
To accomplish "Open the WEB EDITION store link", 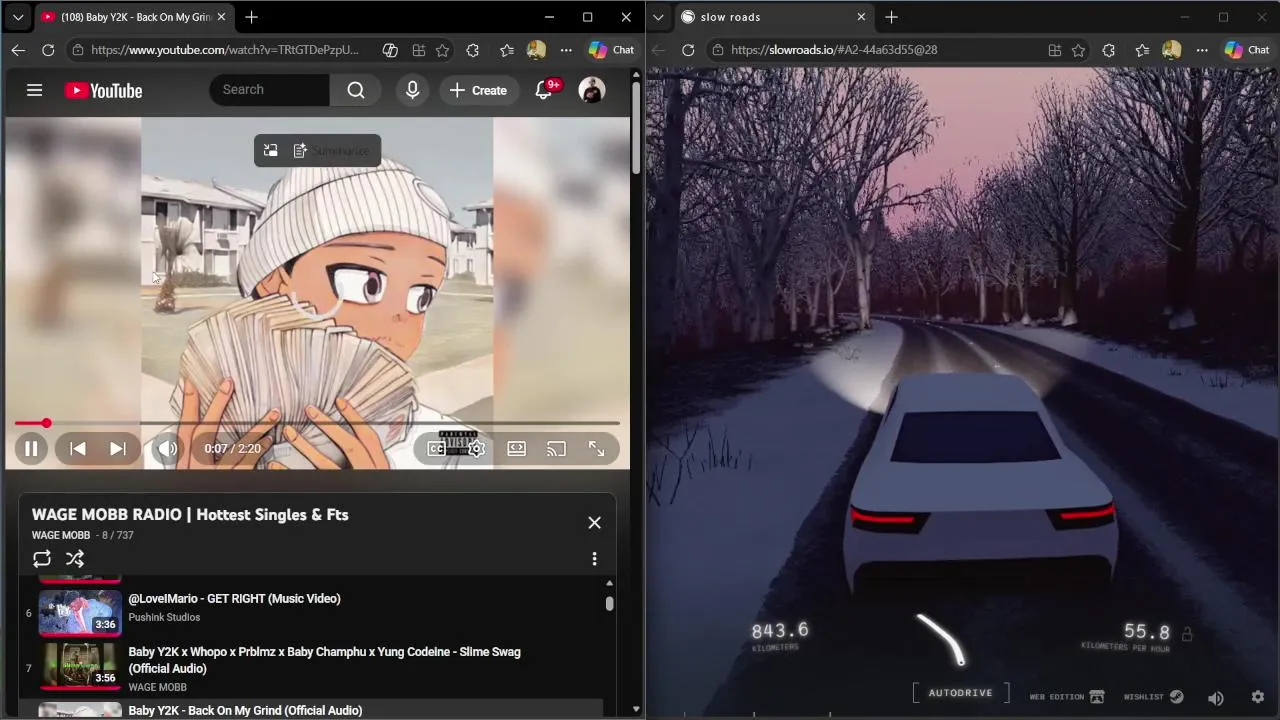I will pos(1067,697).
